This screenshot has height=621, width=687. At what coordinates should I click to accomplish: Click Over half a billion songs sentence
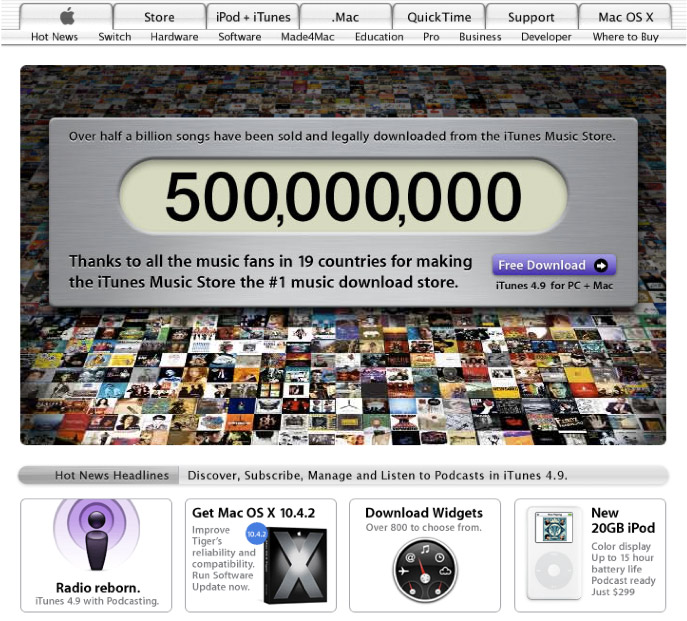[342, 136]
